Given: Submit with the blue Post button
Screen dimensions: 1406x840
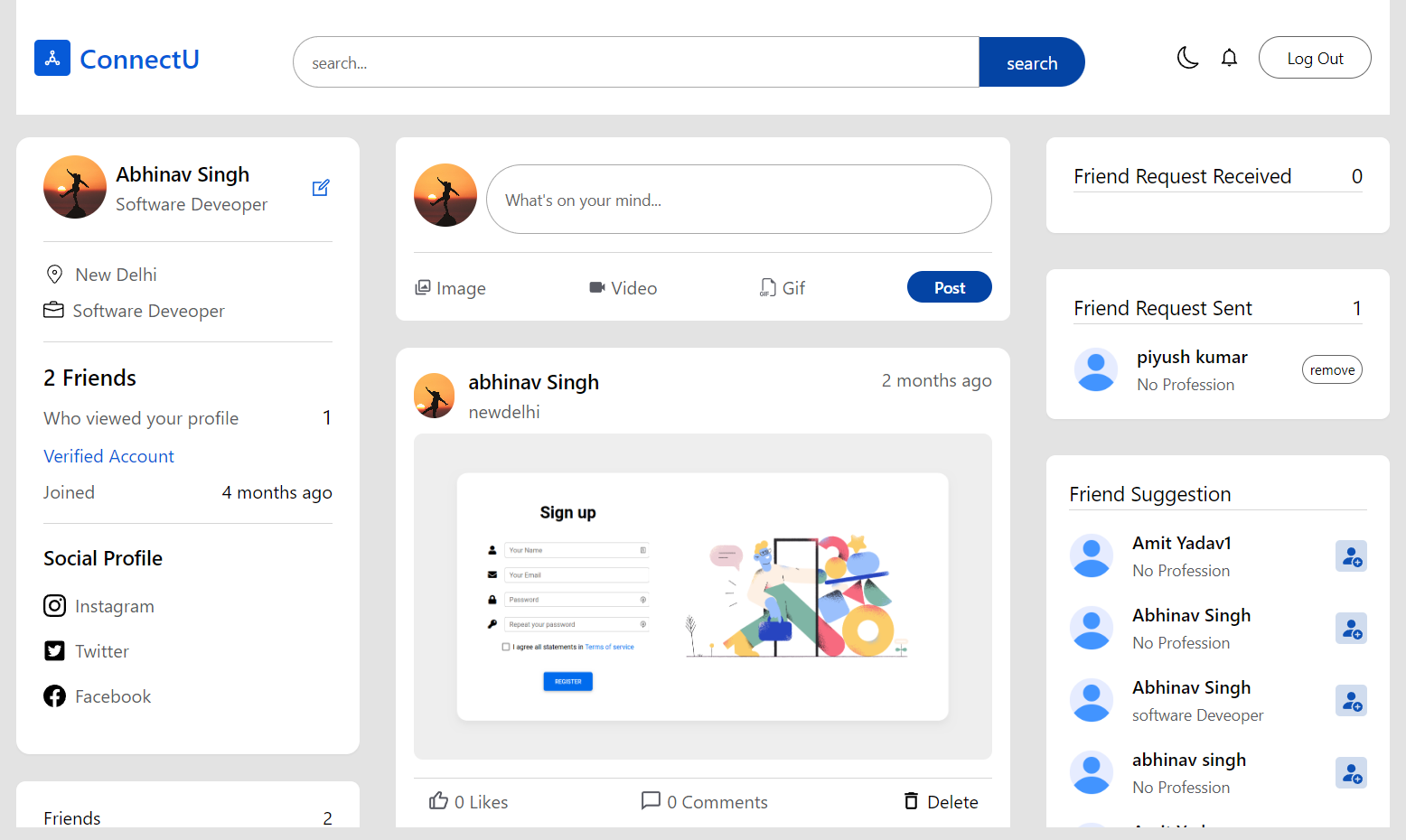Looking at the screenshot, I should point(950,287).
